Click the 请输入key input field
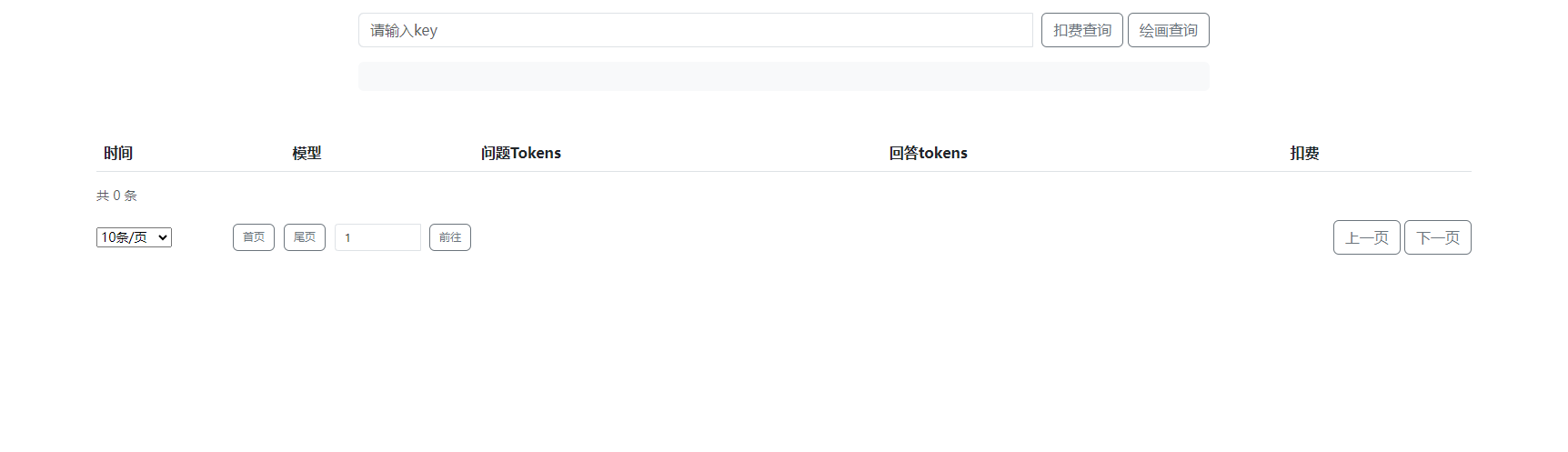 696,30
